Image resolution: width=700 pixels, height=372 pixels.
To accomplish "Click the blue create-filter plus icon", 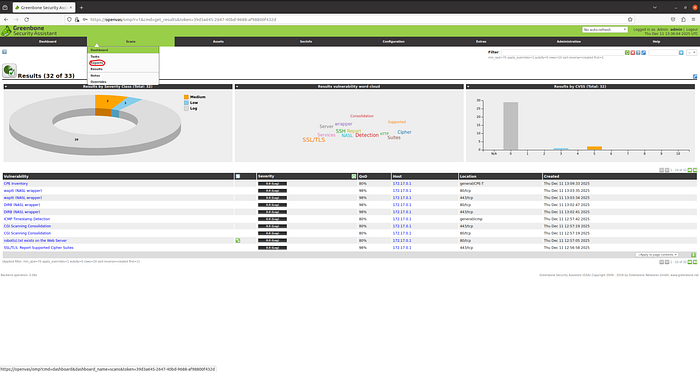I will tap(681, 53).
